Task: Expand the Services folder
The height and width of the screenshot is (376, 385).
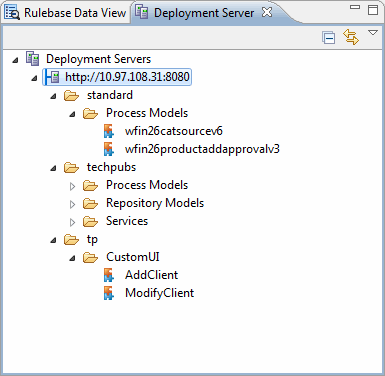Action: pyautogui.click(x=72, y=222)
